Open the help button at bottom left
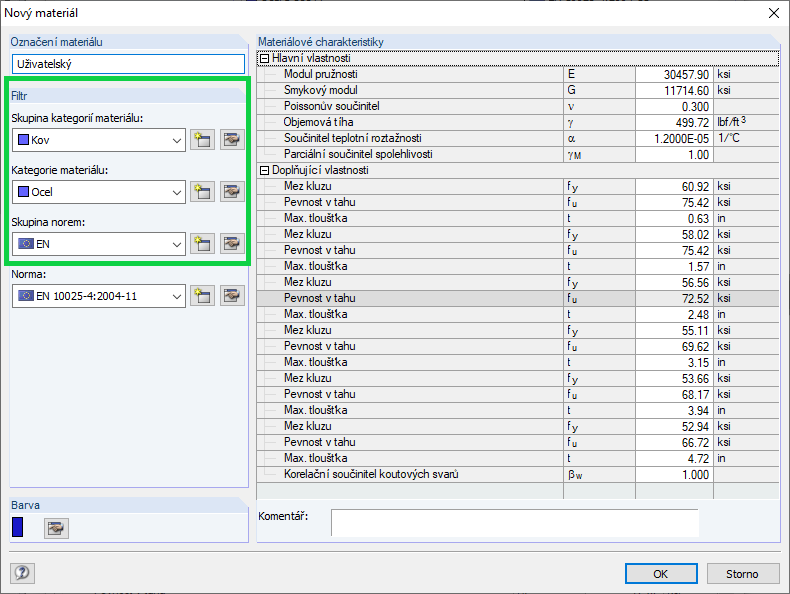Image resolution: width=790 pixels, height=594 pixels. pos(22,573)
